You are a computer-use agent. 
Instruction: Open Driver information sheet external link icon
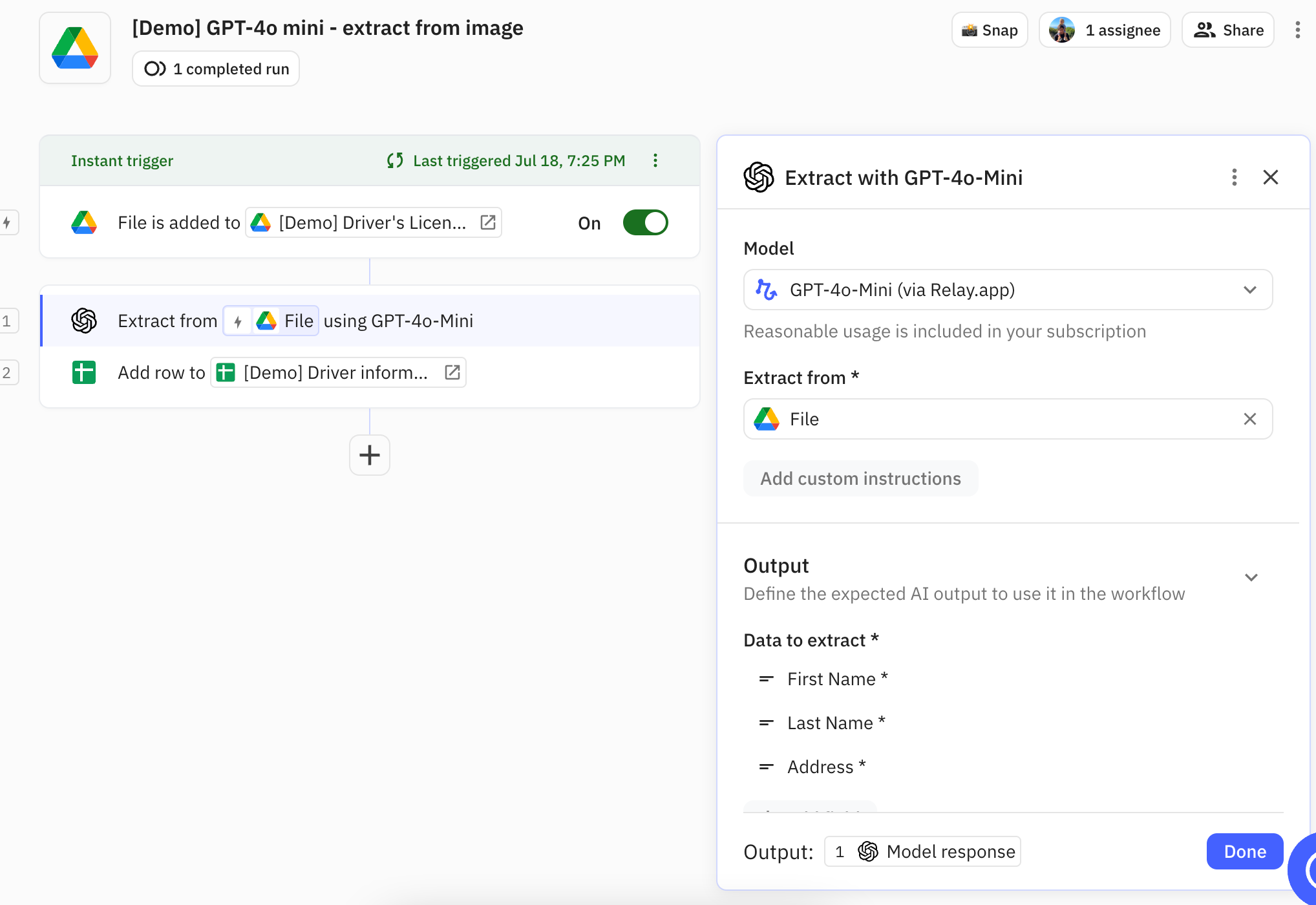point(452,372)
